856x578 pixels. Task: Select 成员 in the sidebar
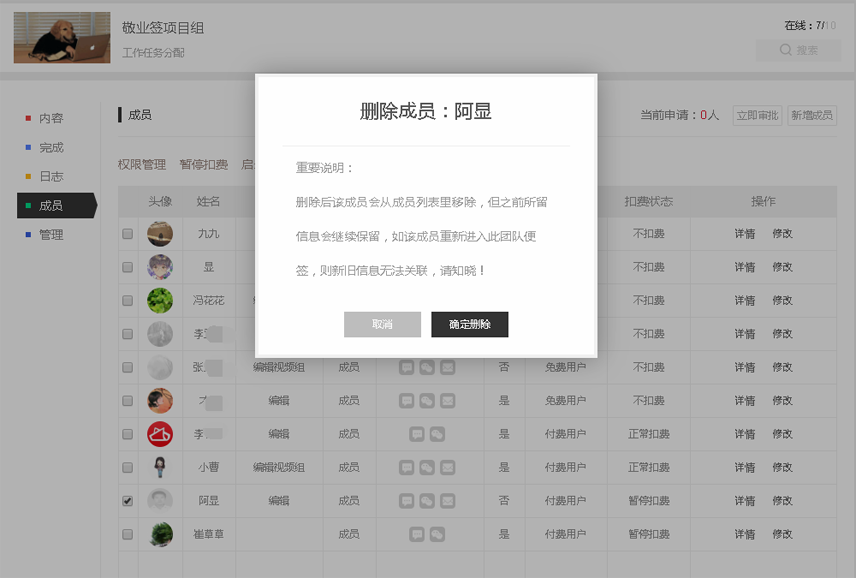(57, 206)
